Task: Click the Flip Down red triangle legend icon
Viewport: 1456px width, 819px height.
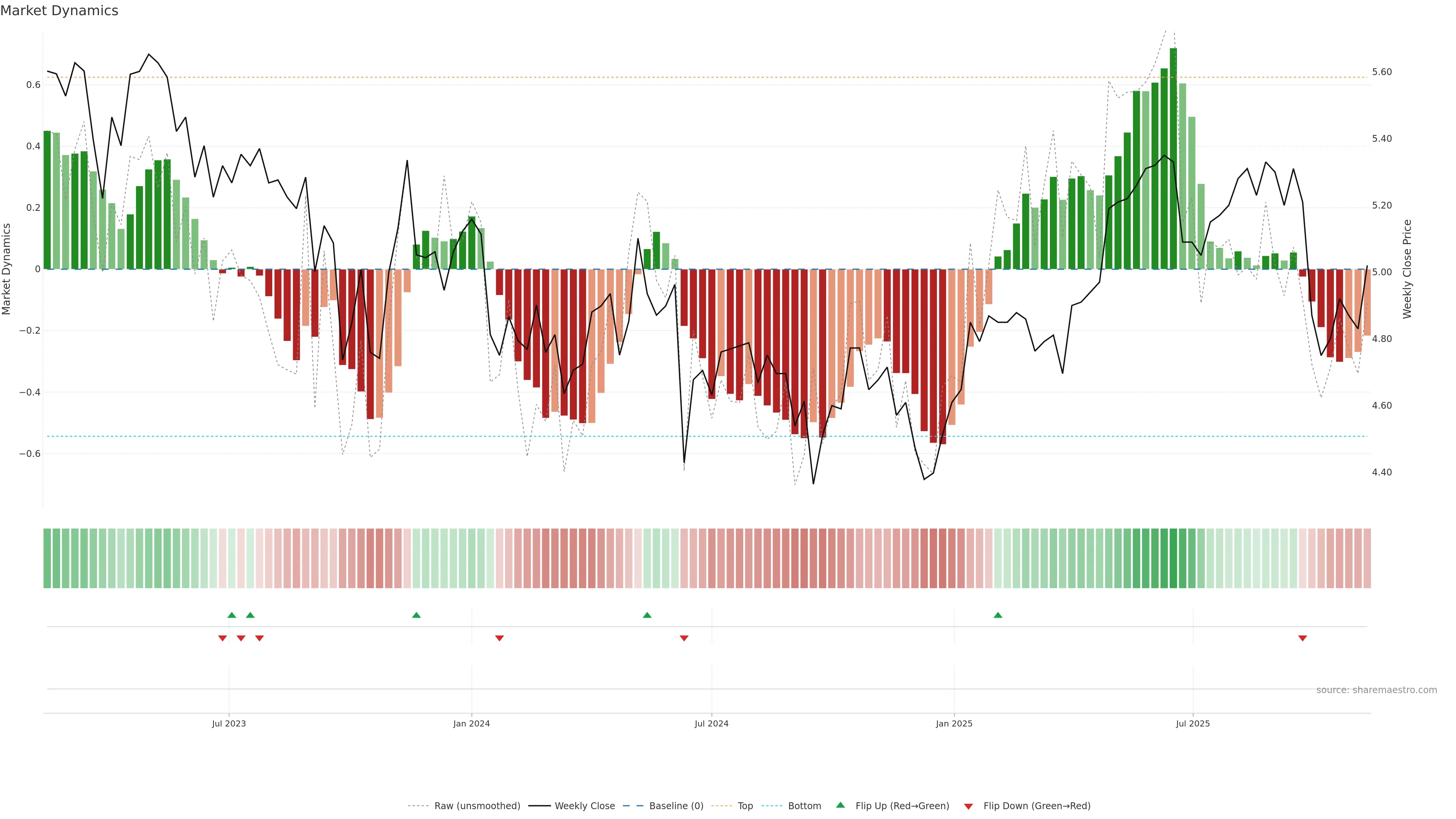Action: [968, 806]
